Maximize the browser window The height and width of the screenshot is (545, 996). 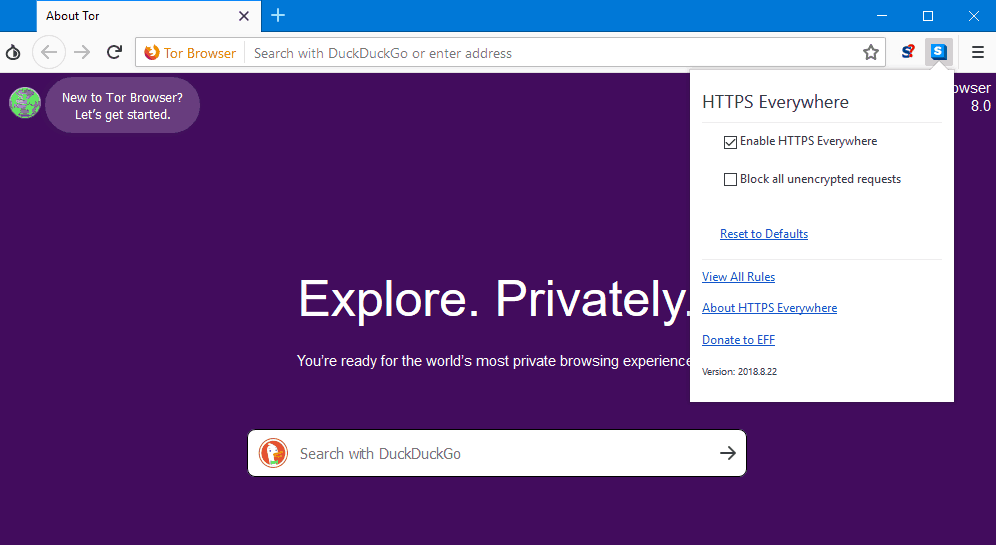[928, 16]
